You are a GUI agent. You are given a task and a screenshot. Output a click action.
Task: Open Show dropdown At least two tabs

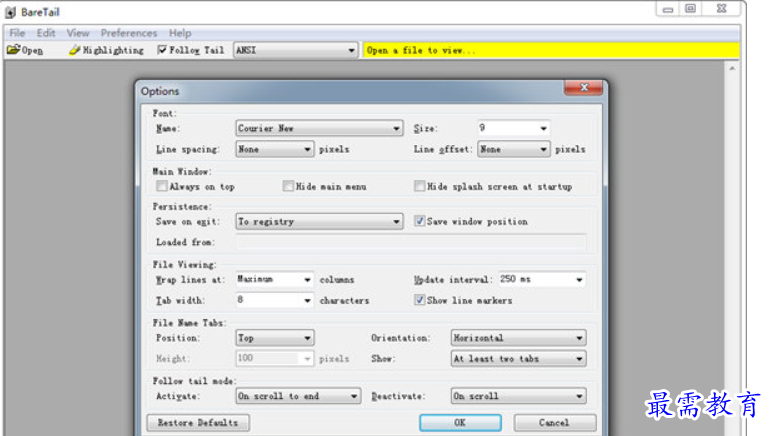(518, 359)
